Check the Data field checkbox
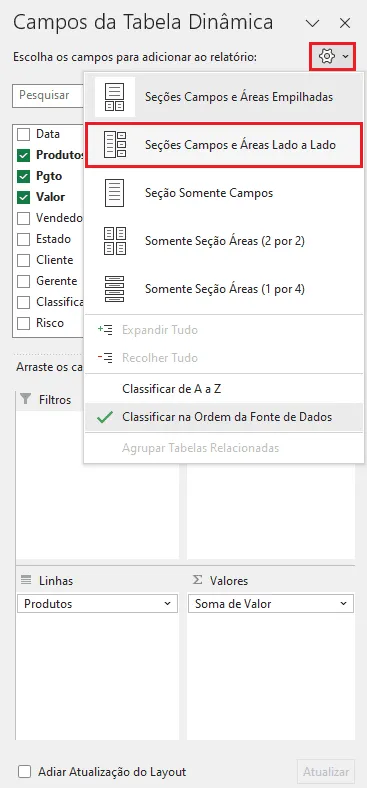 [x=24, y=134]
